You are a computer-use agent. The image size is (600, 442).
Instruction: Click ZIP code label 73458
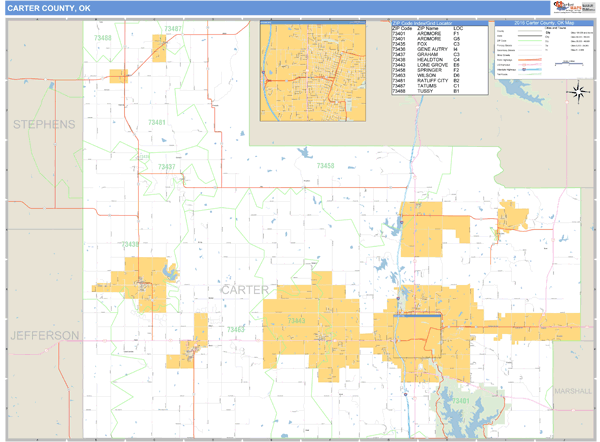pyautogui.click(x=325, y=166)
